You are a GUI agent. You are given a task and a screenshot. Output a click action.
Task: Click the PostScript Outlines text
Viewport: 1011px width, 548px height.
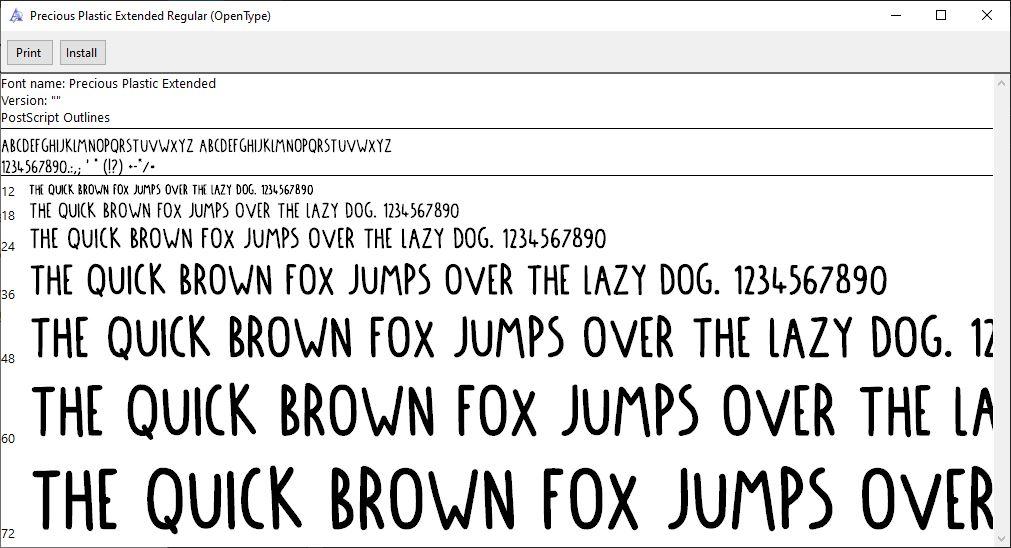(x=56, y=118)
